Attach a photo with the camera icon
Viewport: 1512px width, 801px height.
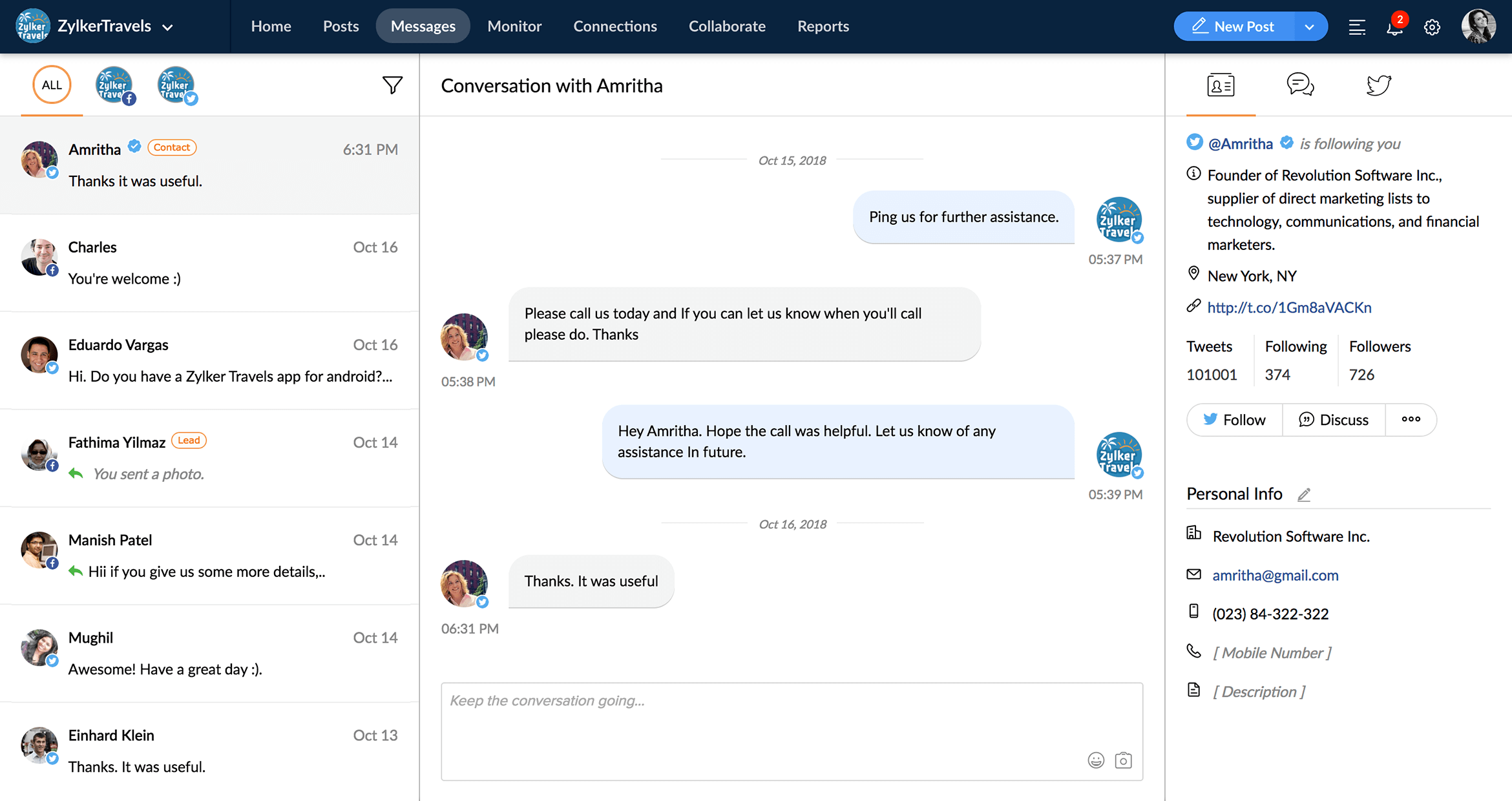pyautogui.click(x=1124, y=760)
